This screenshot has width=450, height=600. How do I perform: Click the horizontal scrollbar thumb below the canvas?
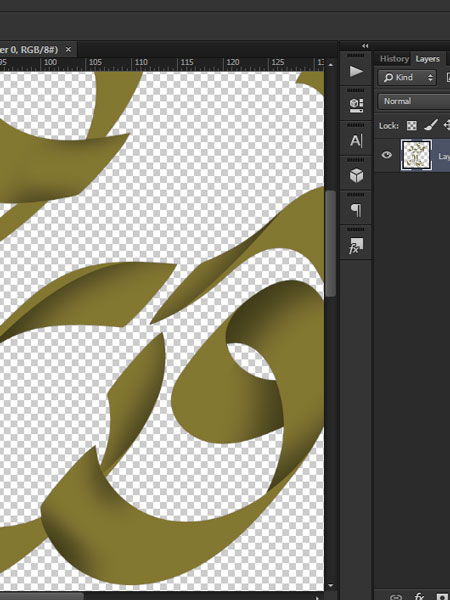(41, 596)
